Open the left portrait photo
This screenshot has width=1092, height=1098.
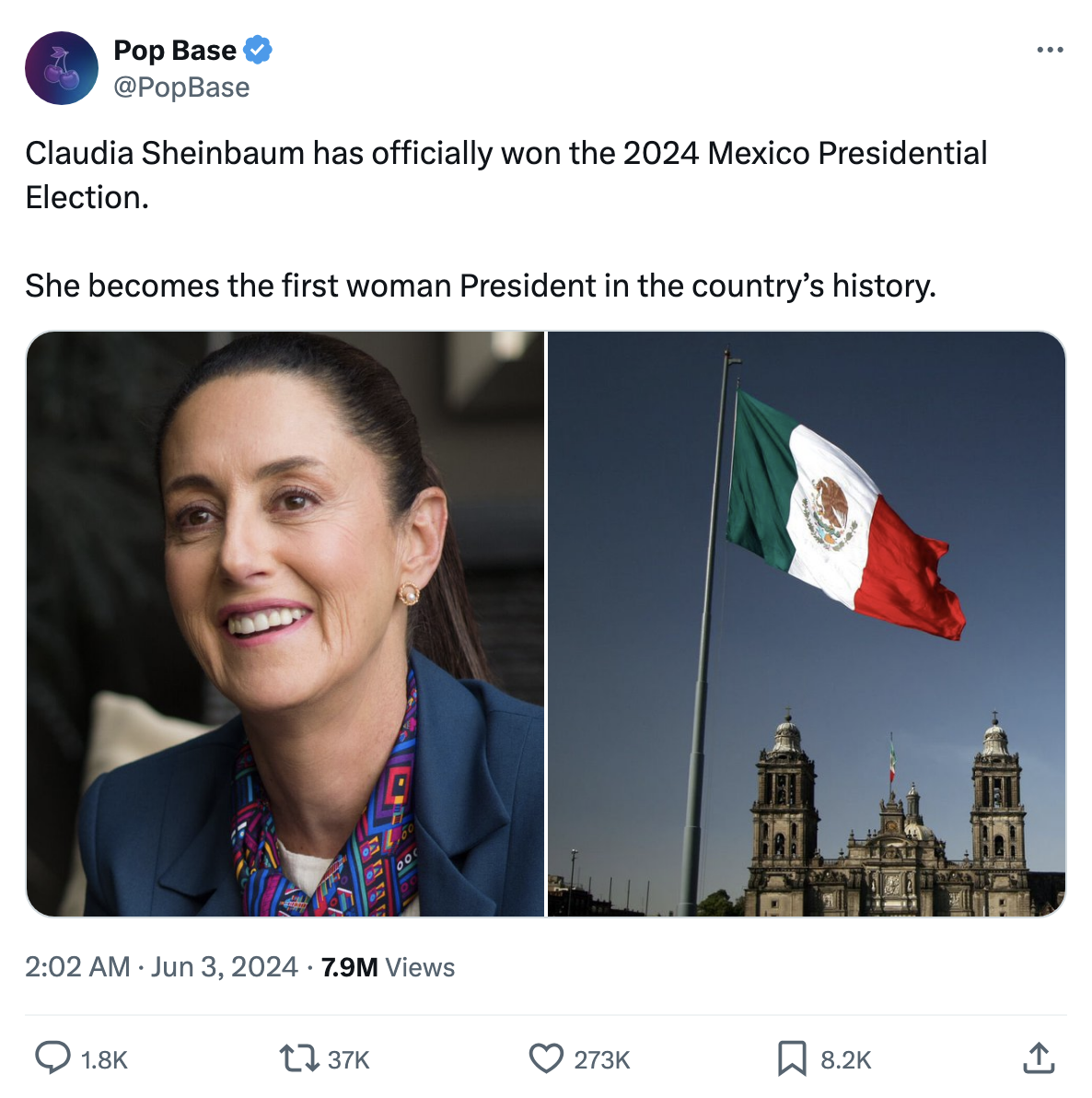[285, 624]
